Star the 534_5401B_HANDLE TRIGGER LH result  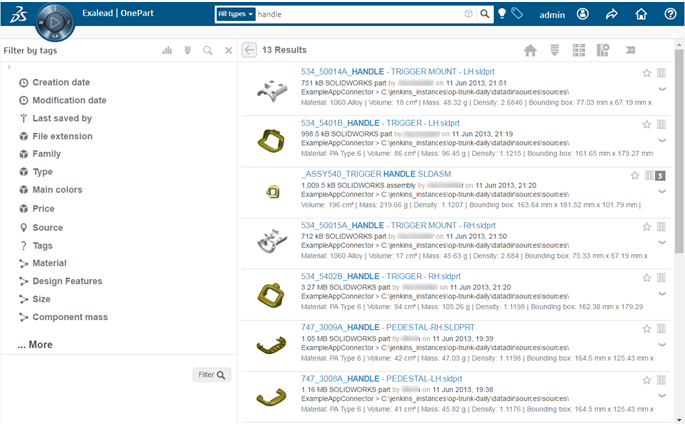point(647,124)
